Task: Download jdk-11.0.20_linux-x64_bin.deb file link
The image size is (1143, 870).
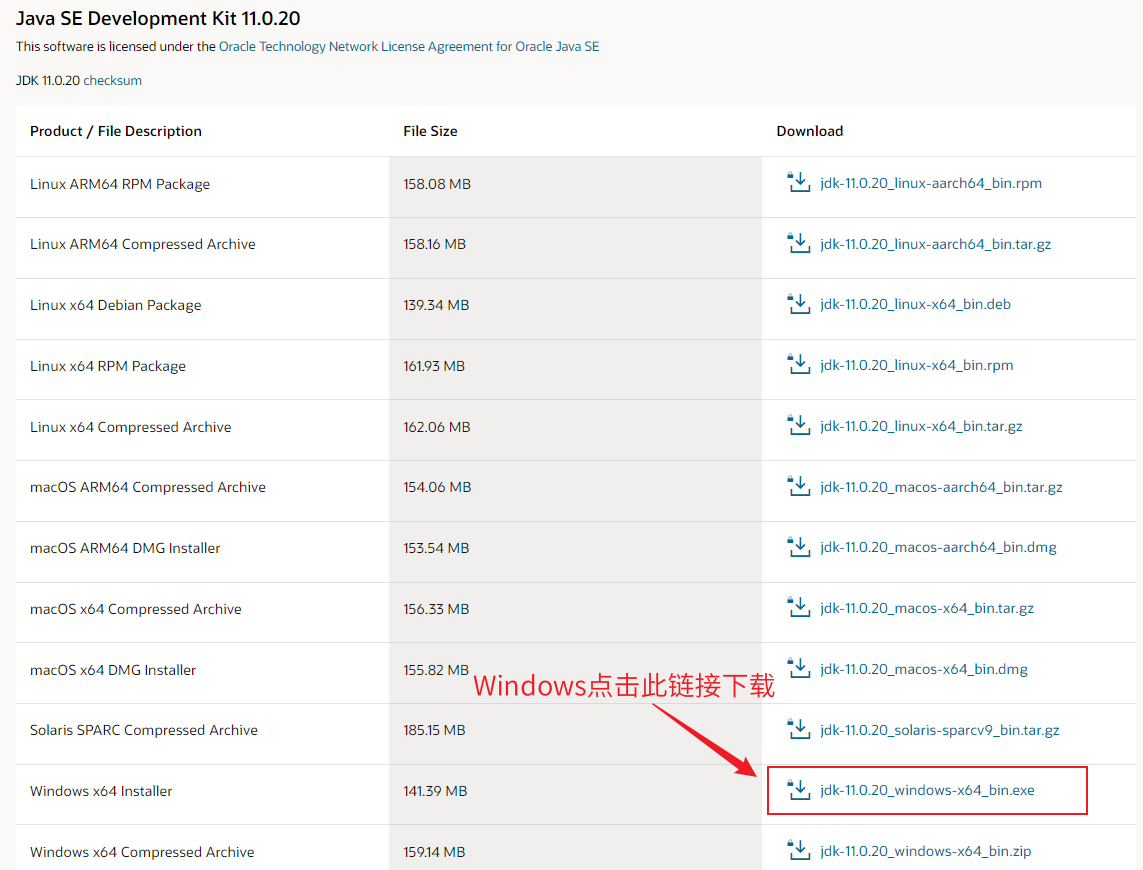Action: pyautogui.click(x=915, y=304)
